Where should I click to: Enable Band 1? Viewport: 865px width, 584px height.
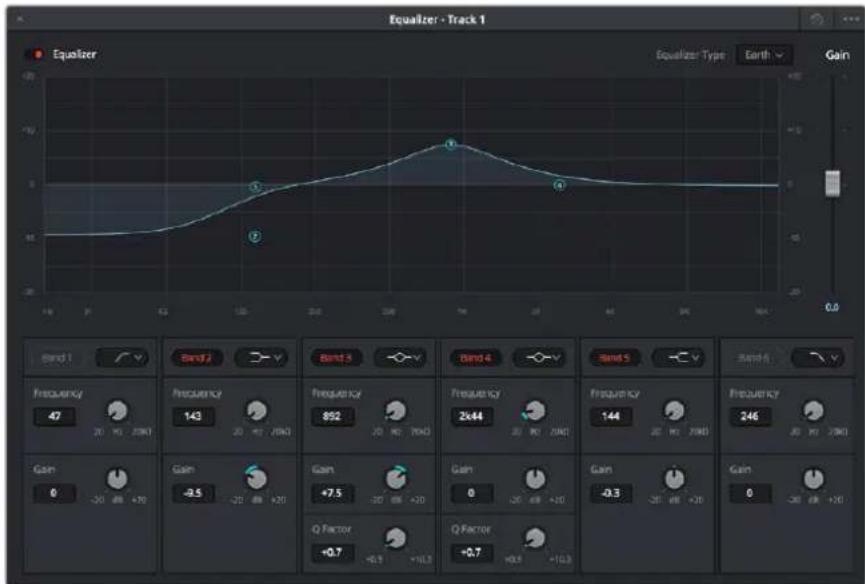click(56, 358)
